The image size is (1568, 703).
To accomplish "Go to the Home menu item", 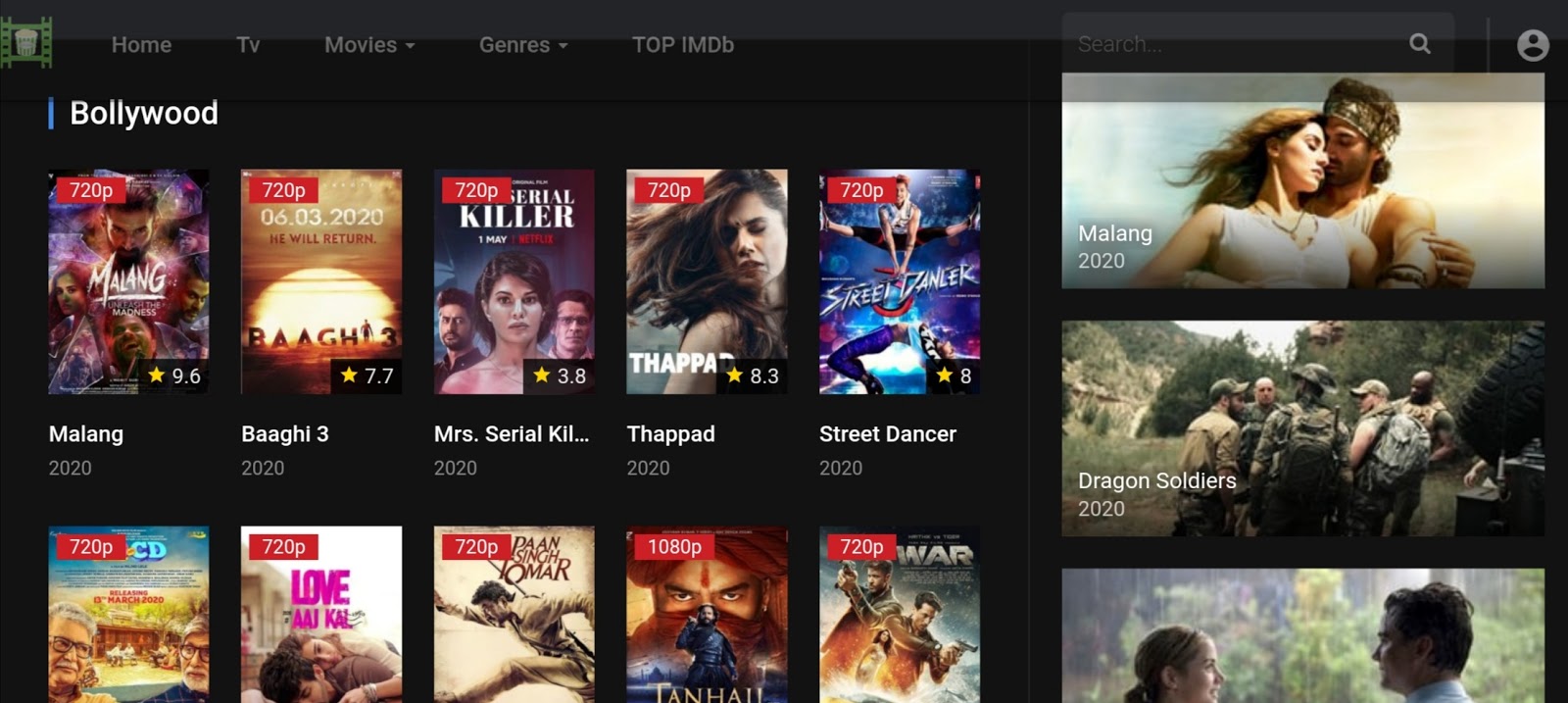I will point(141,45).
